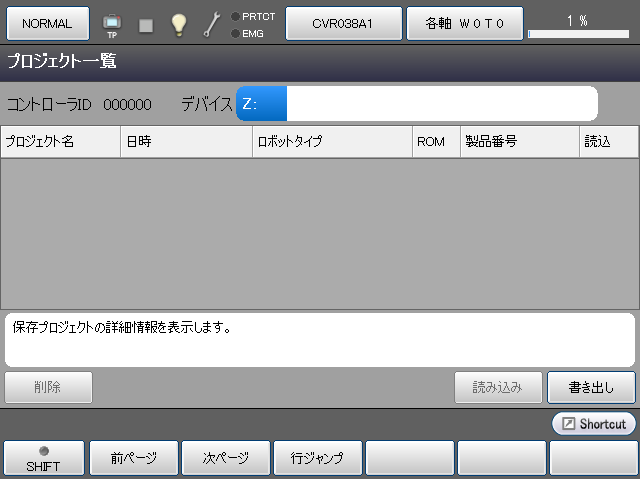Viewport: 640px width, 479px height.
Task: Click the wrench maintenance icon
Action: point(211,25)
